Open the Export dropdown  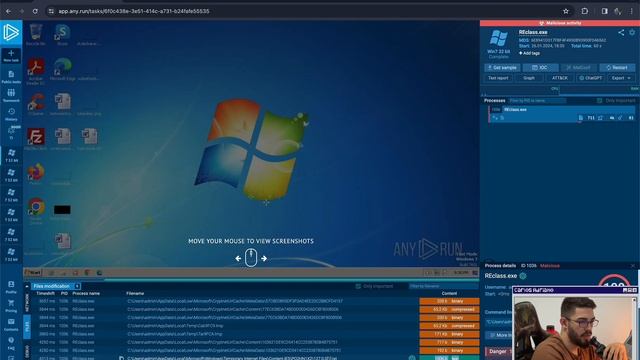pyautogui.click(x=621, y=78)
